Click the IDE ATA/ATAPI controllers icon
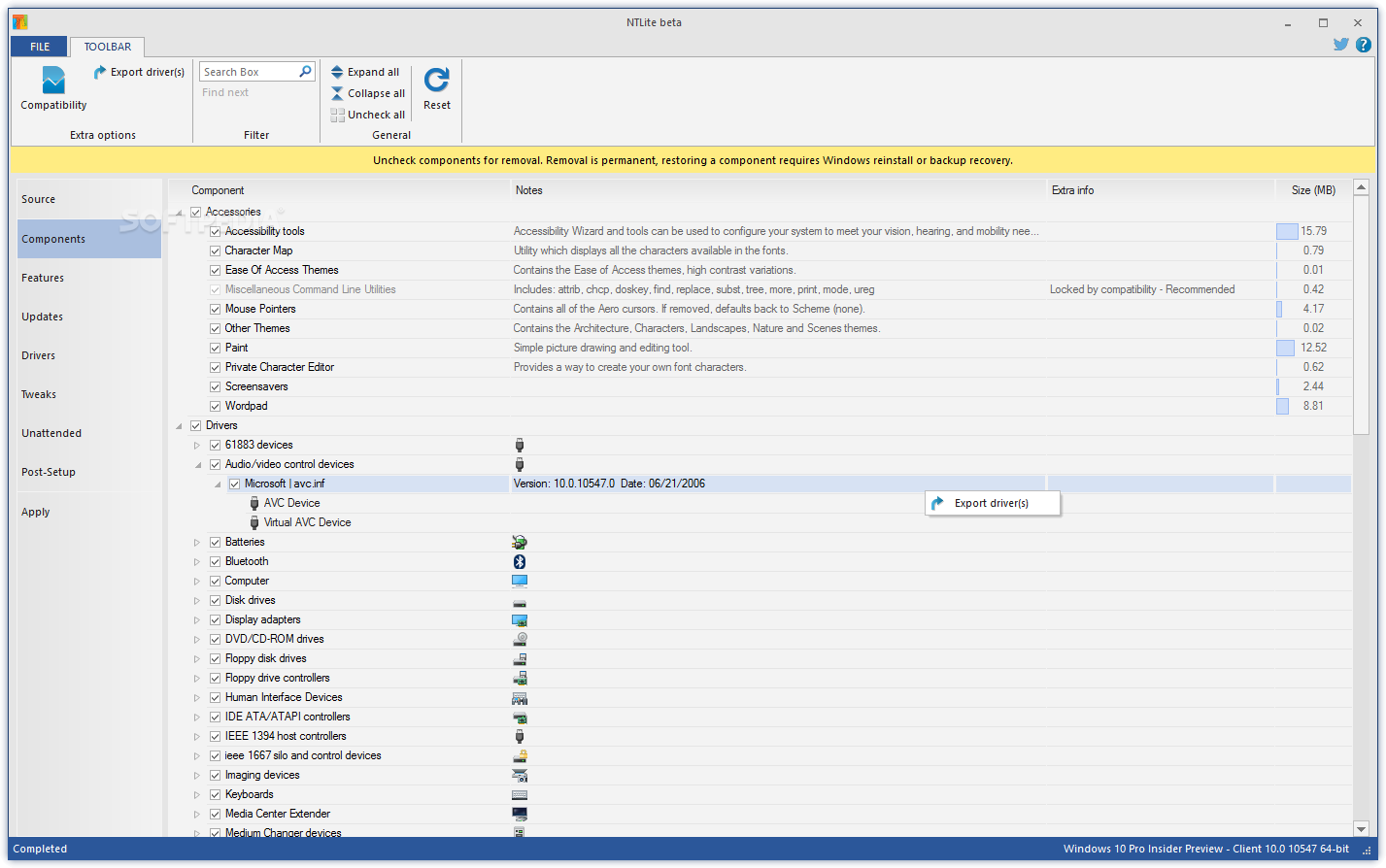Image resolution: width=1386 pixels, height=868 pixels. point(520,717)
